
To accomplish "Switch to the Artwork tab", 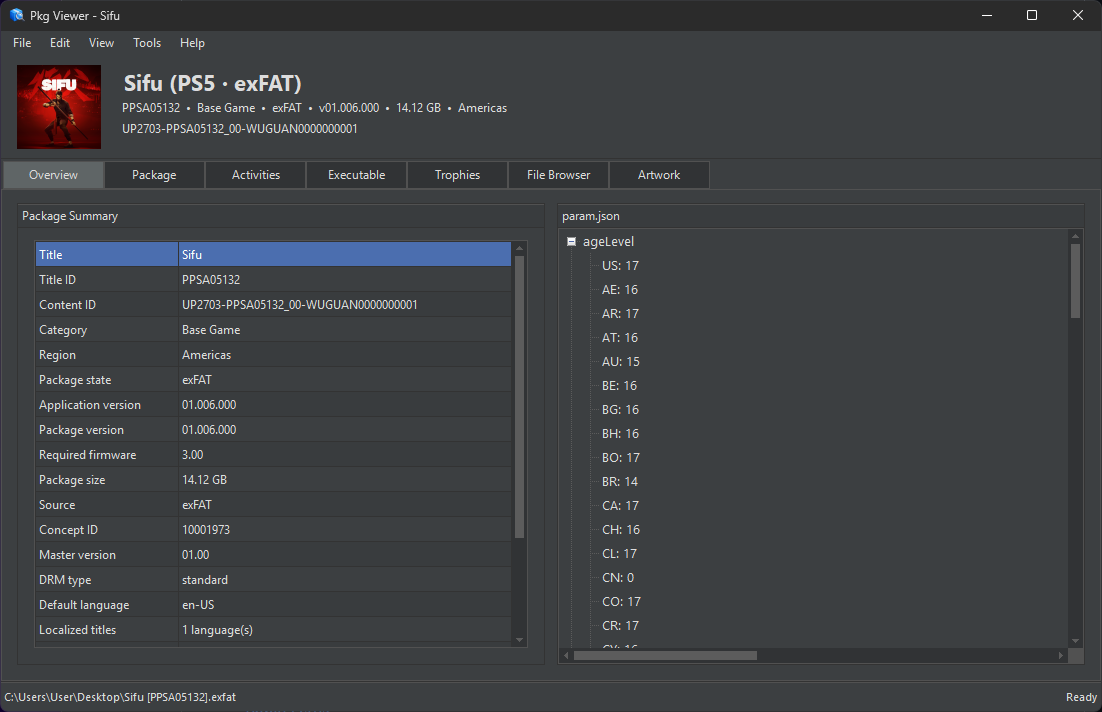I will click(659, 175).
